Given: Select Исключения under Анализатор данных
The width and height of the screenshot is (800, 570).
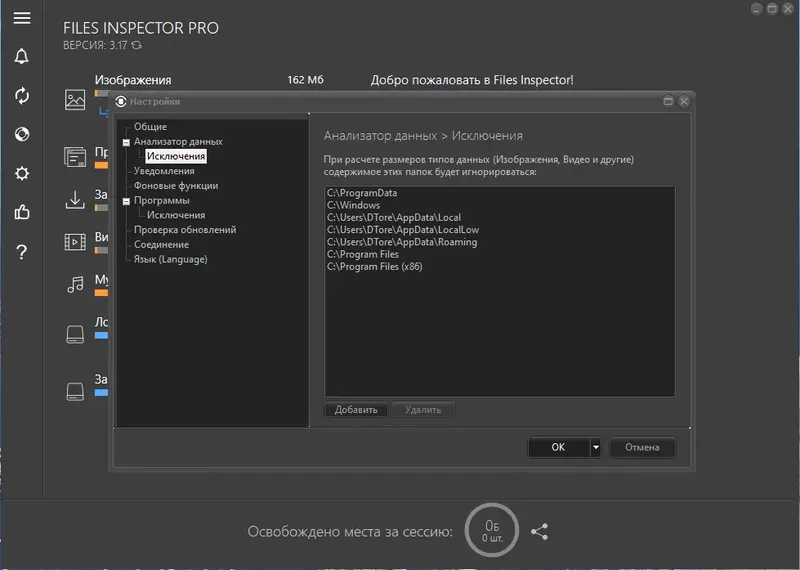Looking at the screenshot, I should (176, 156).
